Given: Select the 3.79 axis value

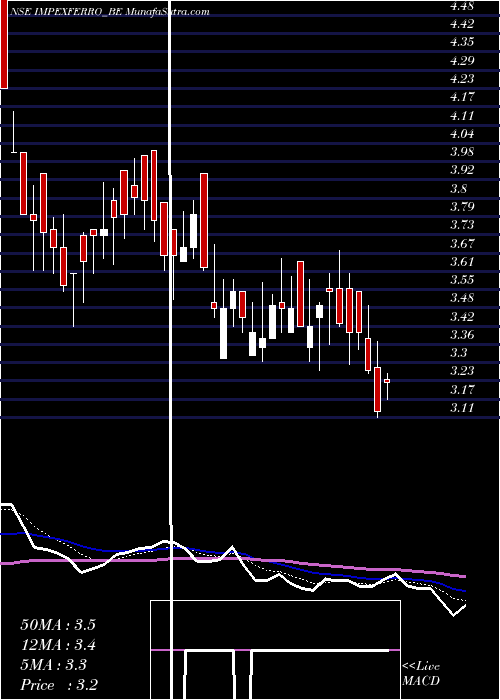Looking at the screenshot, I should (x=462, y=207).
